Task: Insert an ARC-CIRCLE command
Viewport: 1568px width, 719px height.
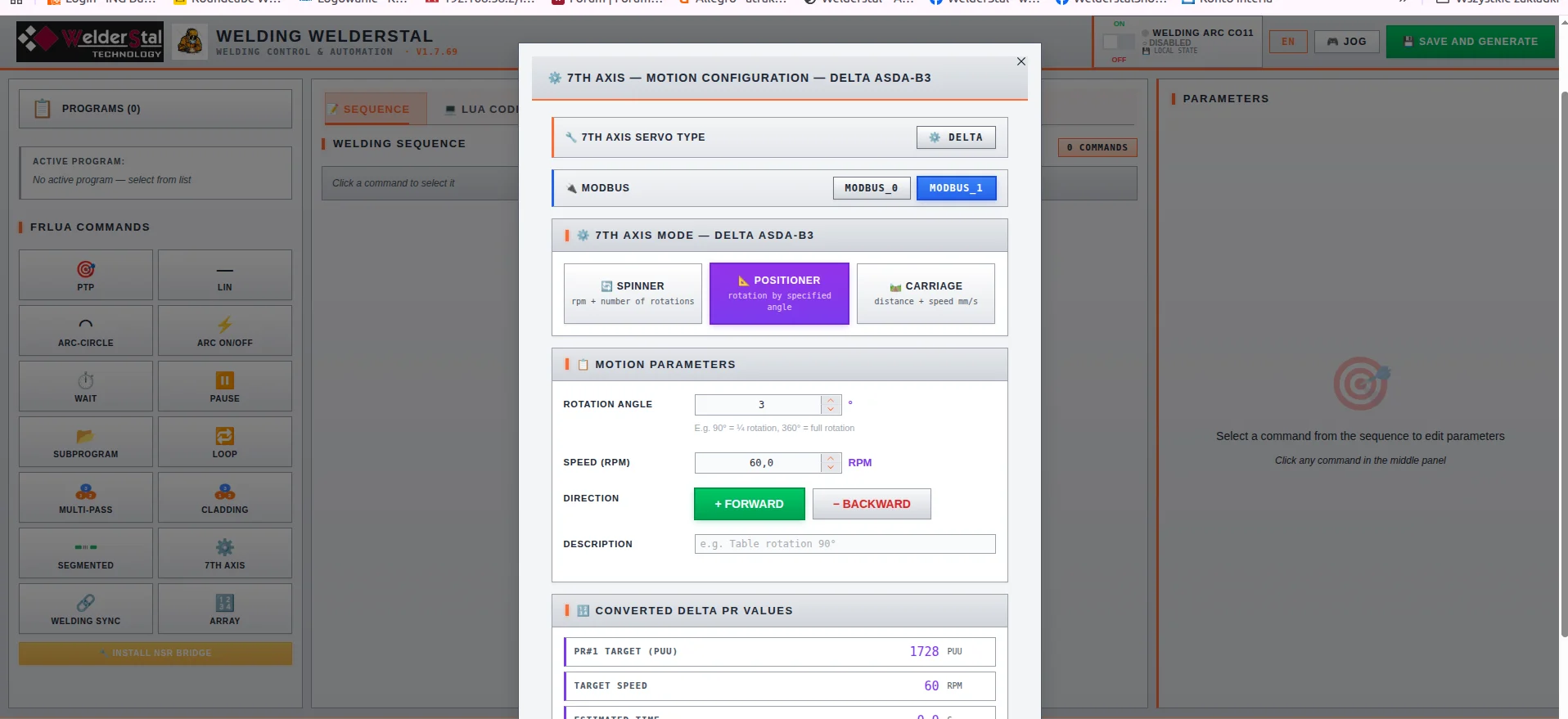Action: pyautogui.click(x=86, y=330)
